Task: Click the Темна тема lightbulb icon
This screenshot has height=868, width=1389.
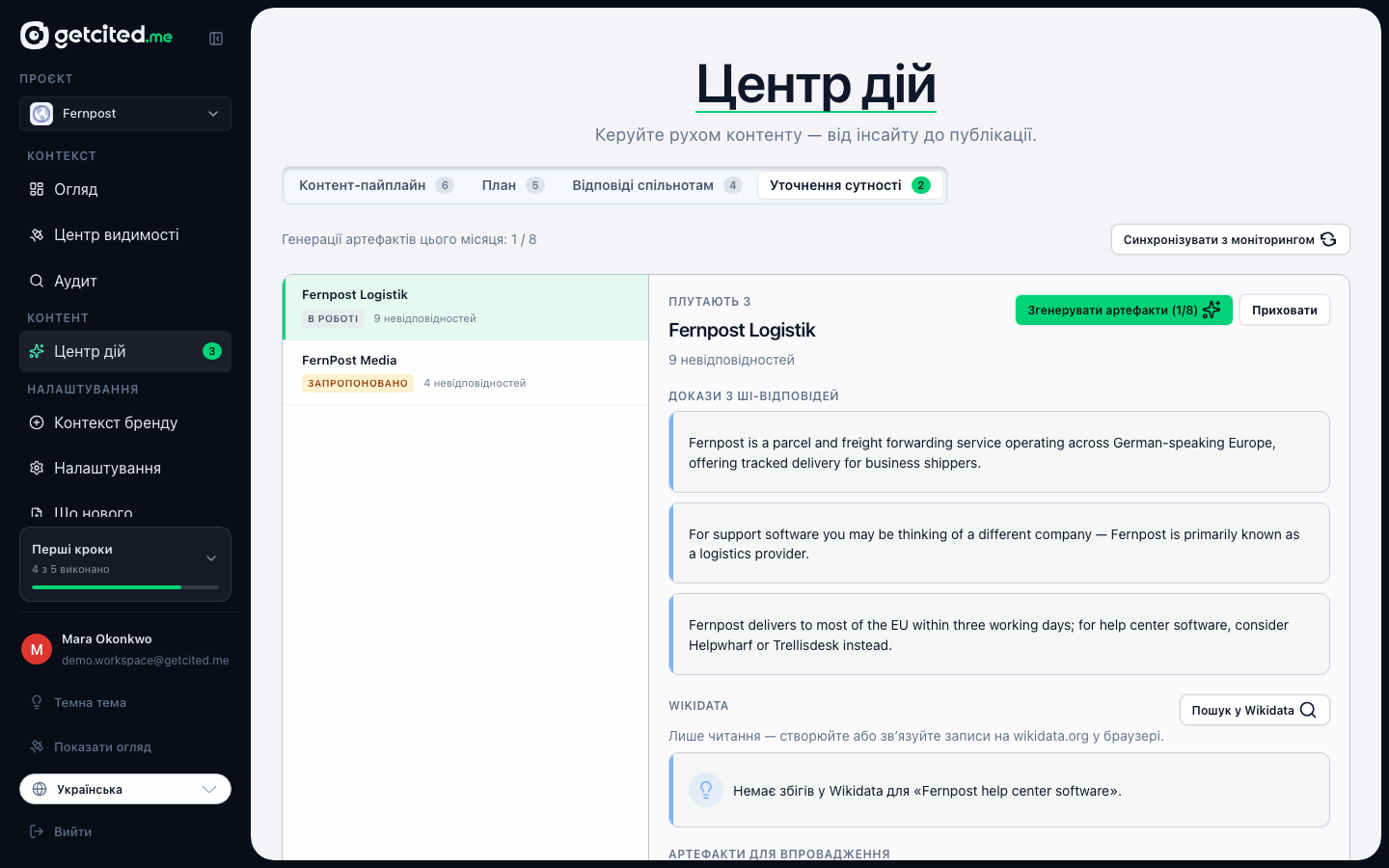Action: click(37, 702)
